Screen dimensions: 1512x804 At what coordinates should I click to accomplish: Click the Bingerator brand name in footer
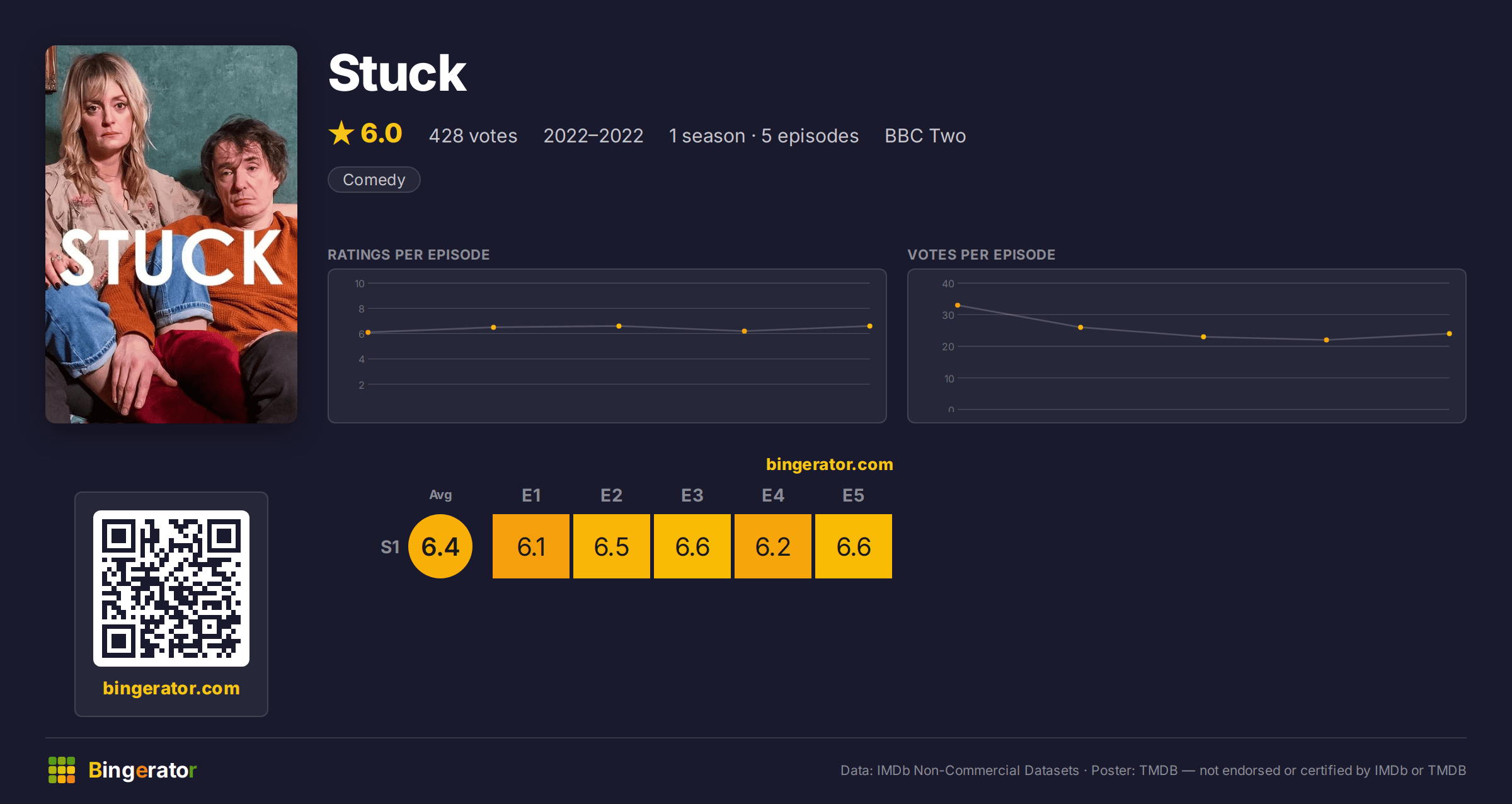pyautogui.click(x=142, y=770)
